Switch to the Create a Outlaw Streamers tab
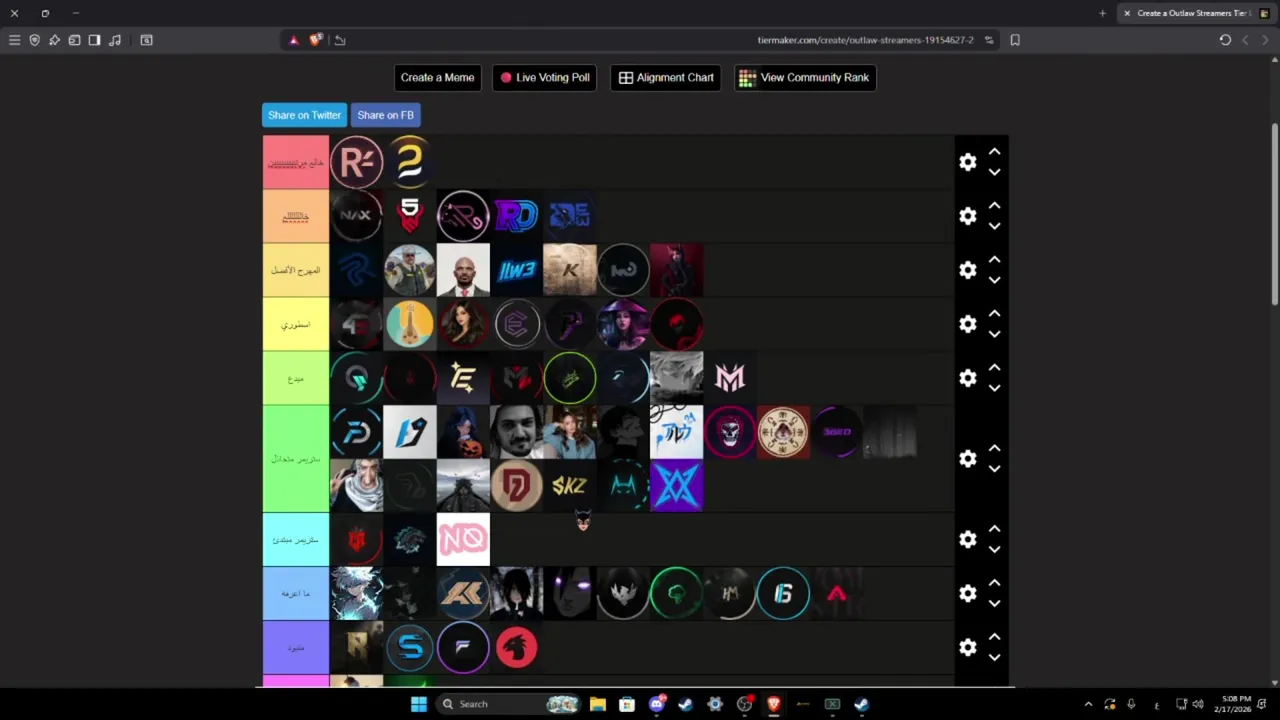Screen dimensions: 1280x720 (x=1194, y=13)
